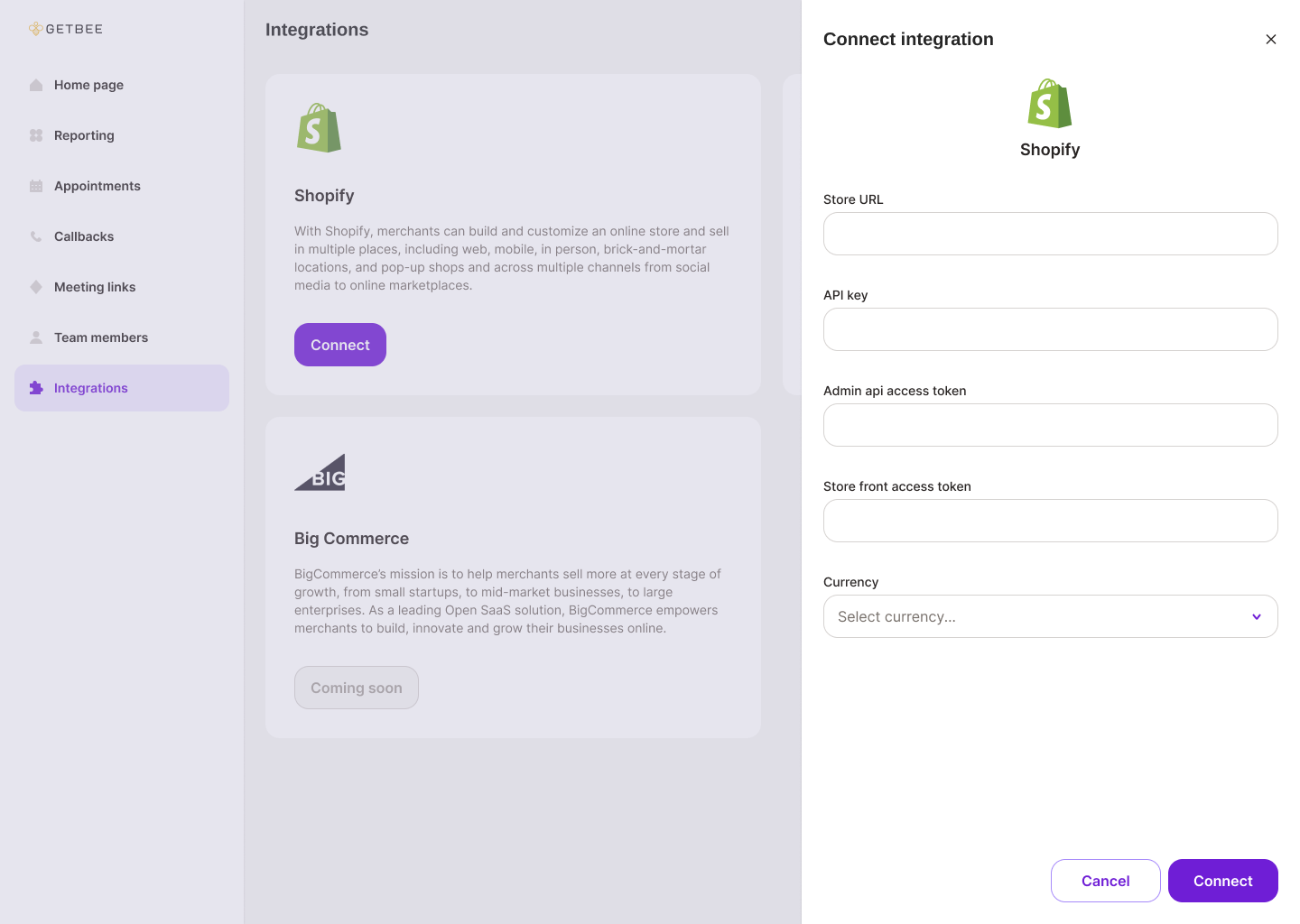Open the Select currency dropdown
The width and height of the screenshot is (1300, 924).
point(1051,616)
